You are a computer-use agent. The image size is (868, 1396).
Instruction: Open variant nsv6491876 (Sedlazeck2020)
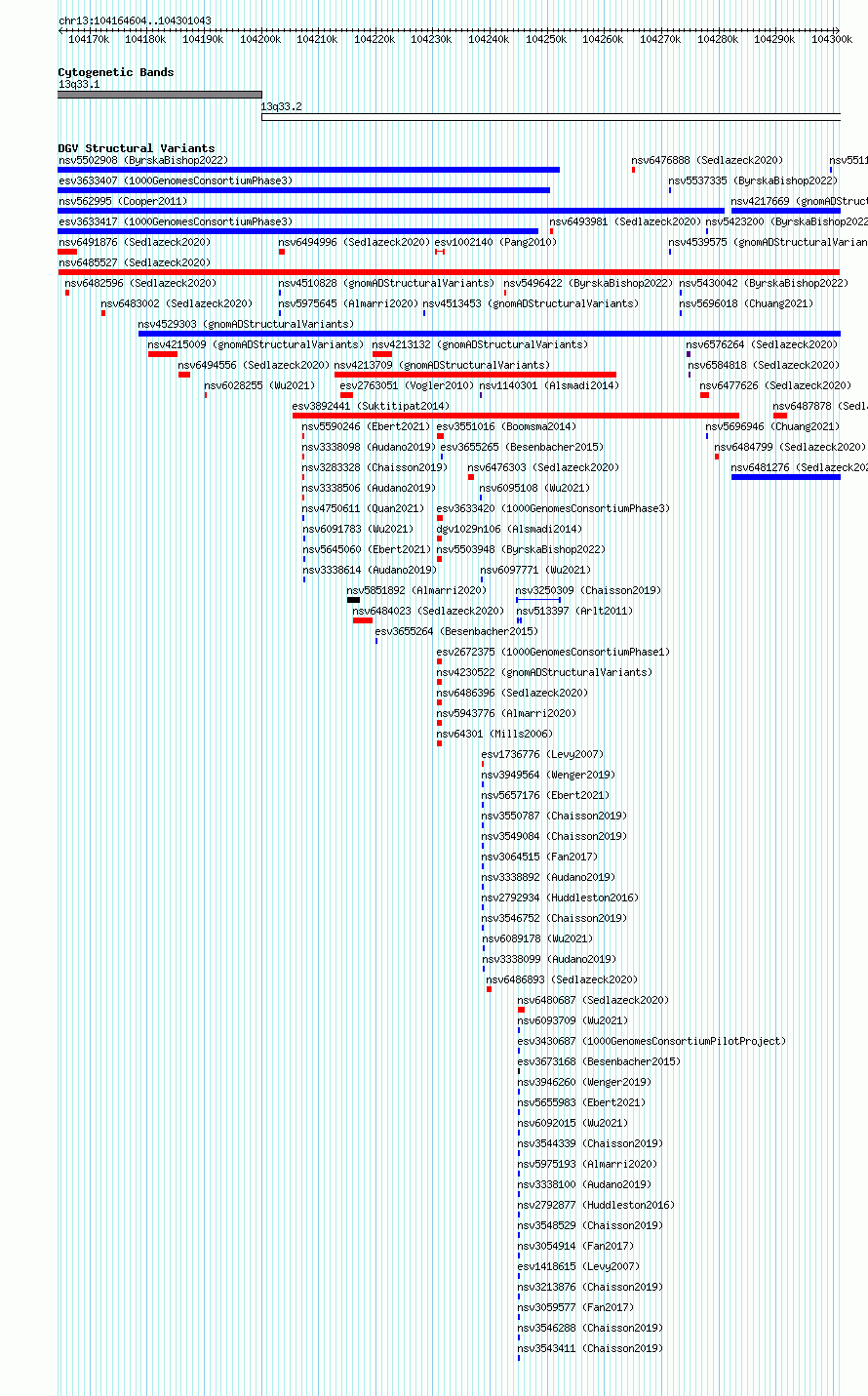67,252
